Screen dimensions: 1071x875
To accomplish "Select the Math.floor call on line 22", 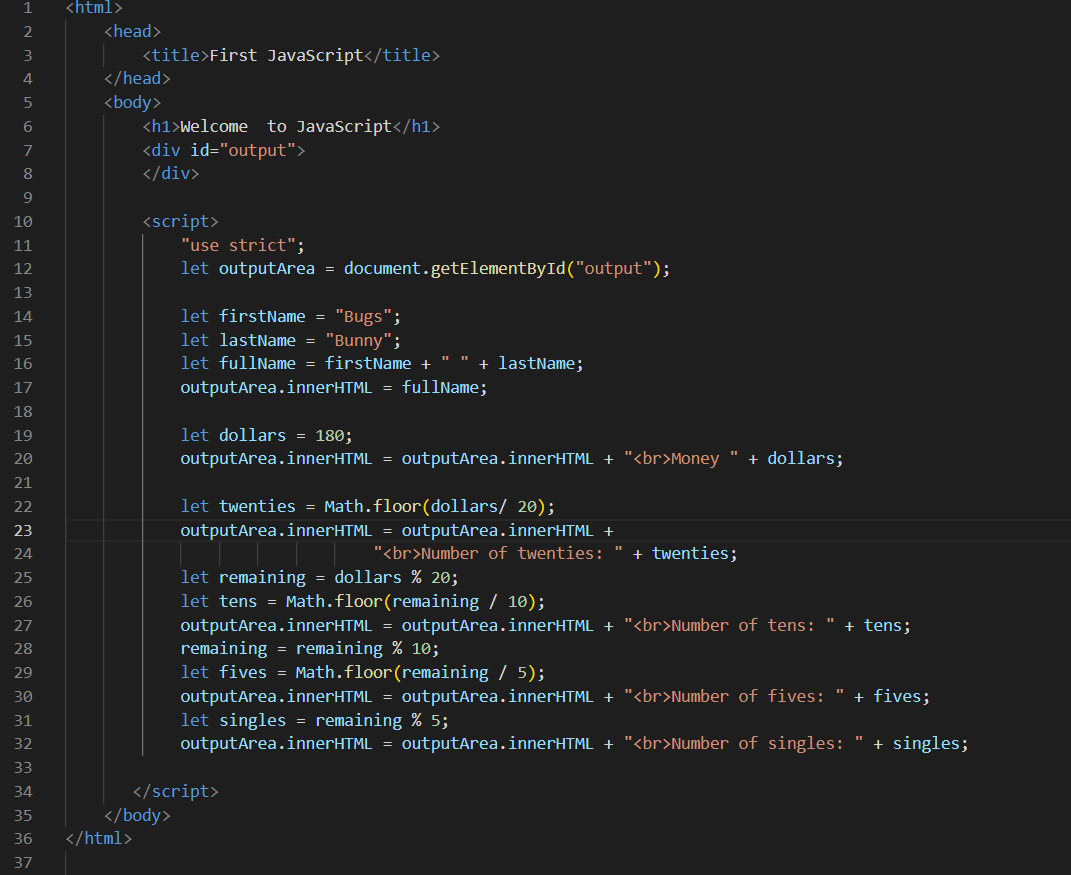I will point(420,506).
